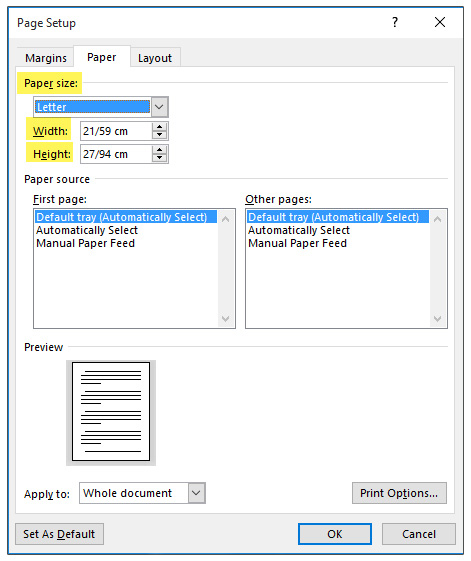Viewport: 471px width, 561px height.
Task: Click the Width input field
Action: point(116,131)
